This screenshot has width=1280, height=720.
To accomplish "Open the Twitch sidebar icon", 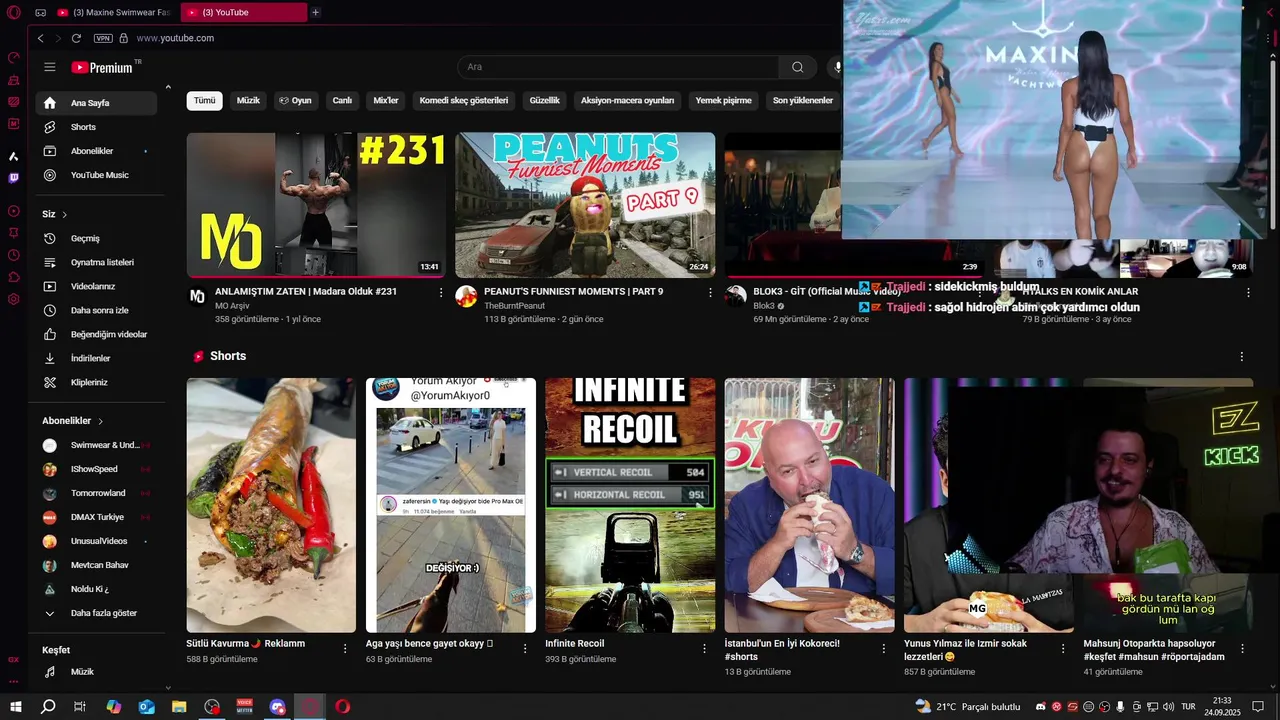I will (x=13, y=178).
